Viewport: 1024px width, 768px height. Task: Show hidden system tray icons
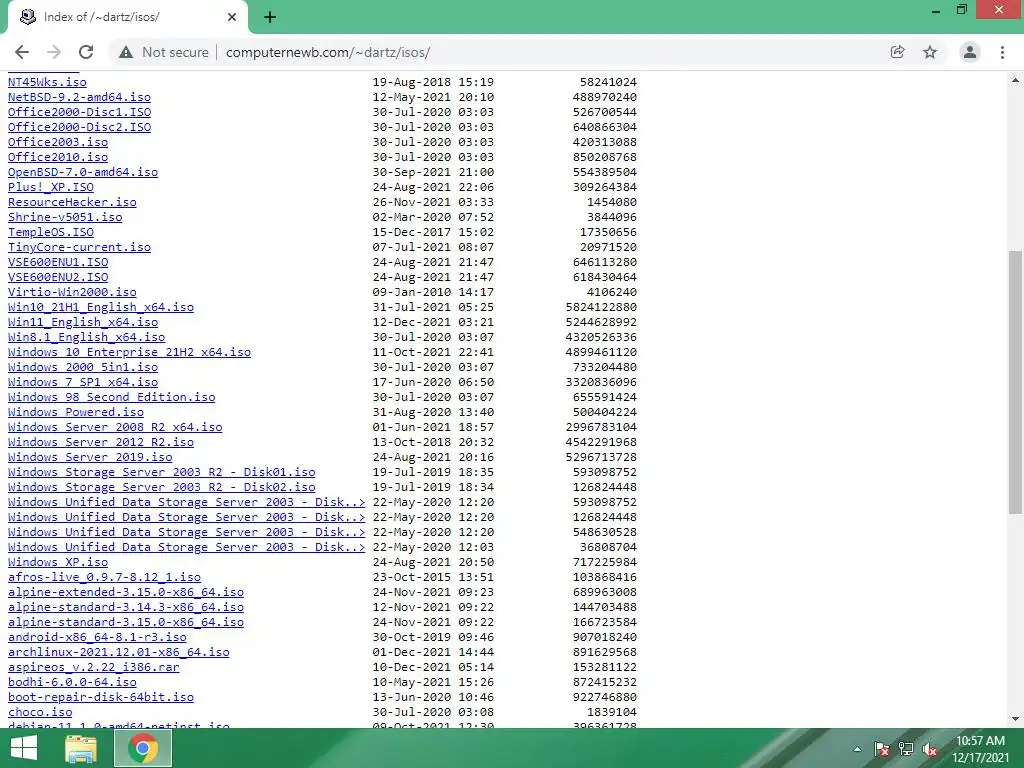tap(857, 749)
